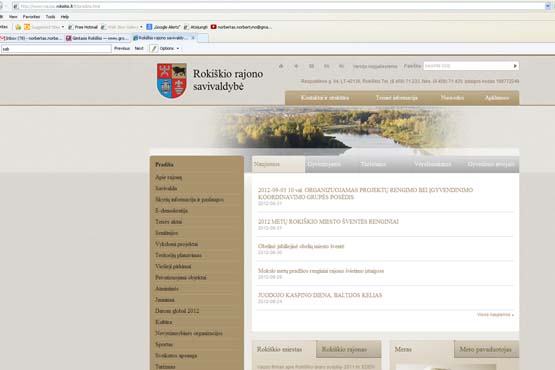The image size is (555, 370).
Task: Open the Teisinė informacija navigation item
Action: [x=396, y=98]
